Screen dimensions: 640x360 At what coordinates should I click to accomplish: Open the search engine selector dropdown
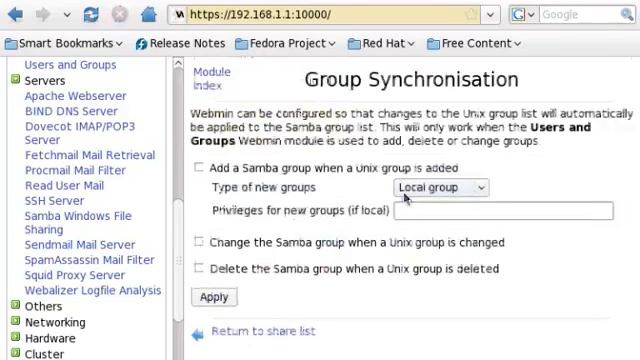pos(524,15)
